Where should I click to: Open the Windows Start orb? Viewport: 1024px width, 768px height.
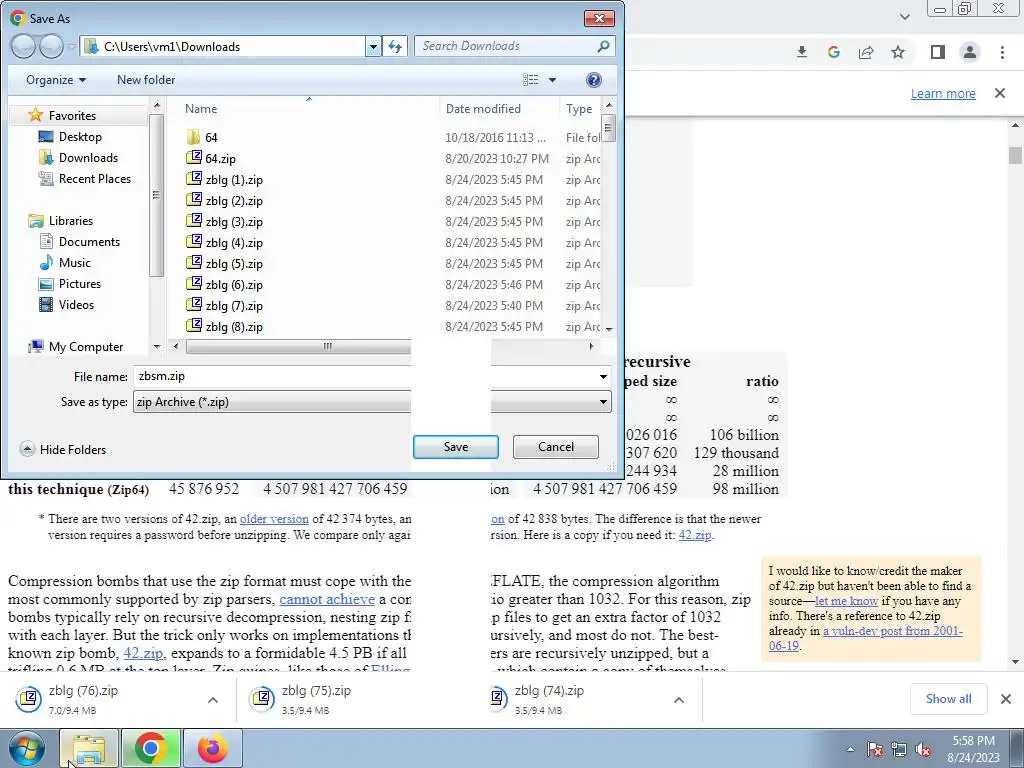(x=27, y=748)
